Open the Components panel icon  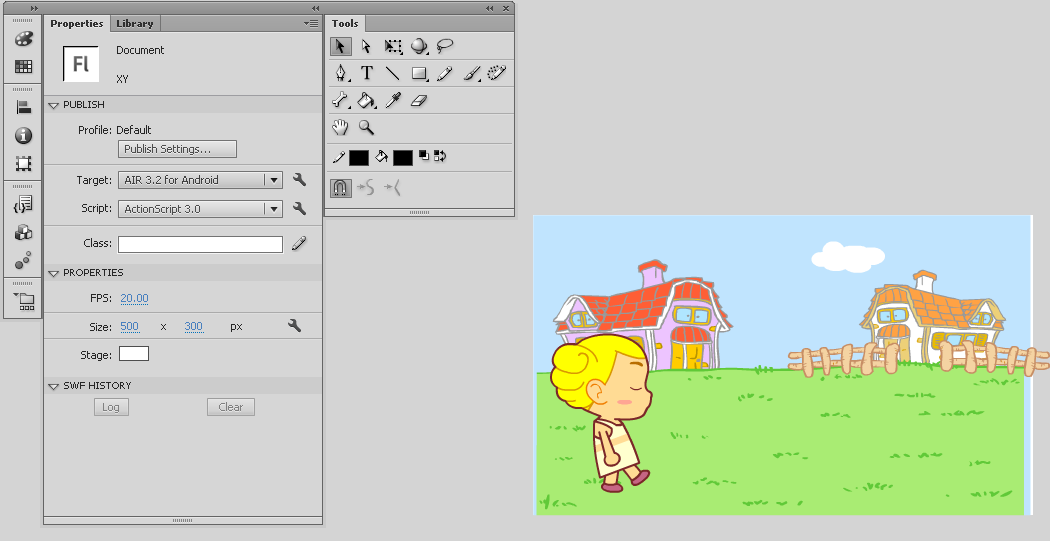coord(23,232)
